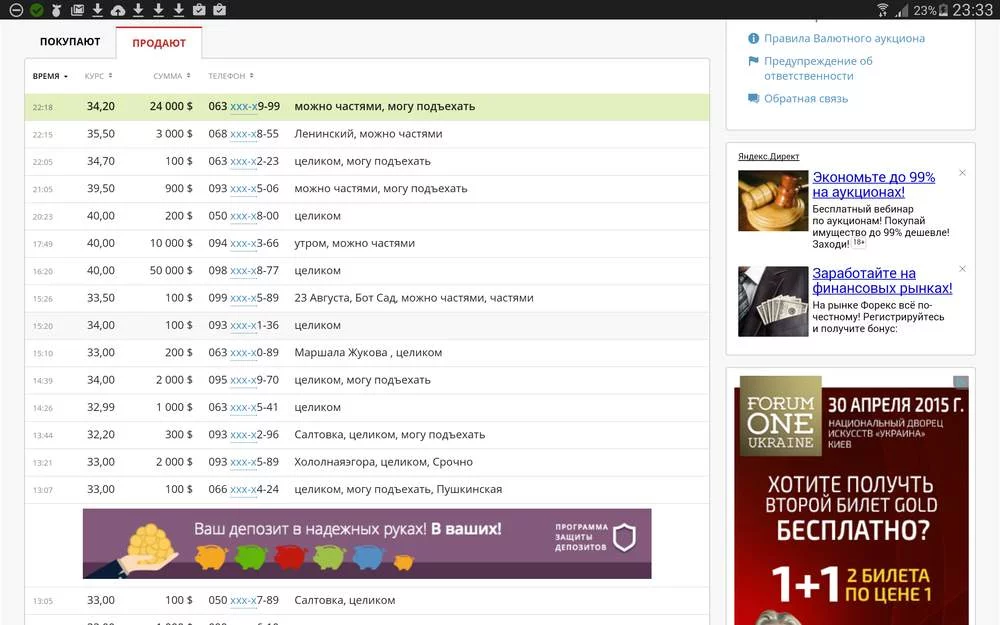
Task: Sort the table by КУРС column
Action: coord(98,76)
